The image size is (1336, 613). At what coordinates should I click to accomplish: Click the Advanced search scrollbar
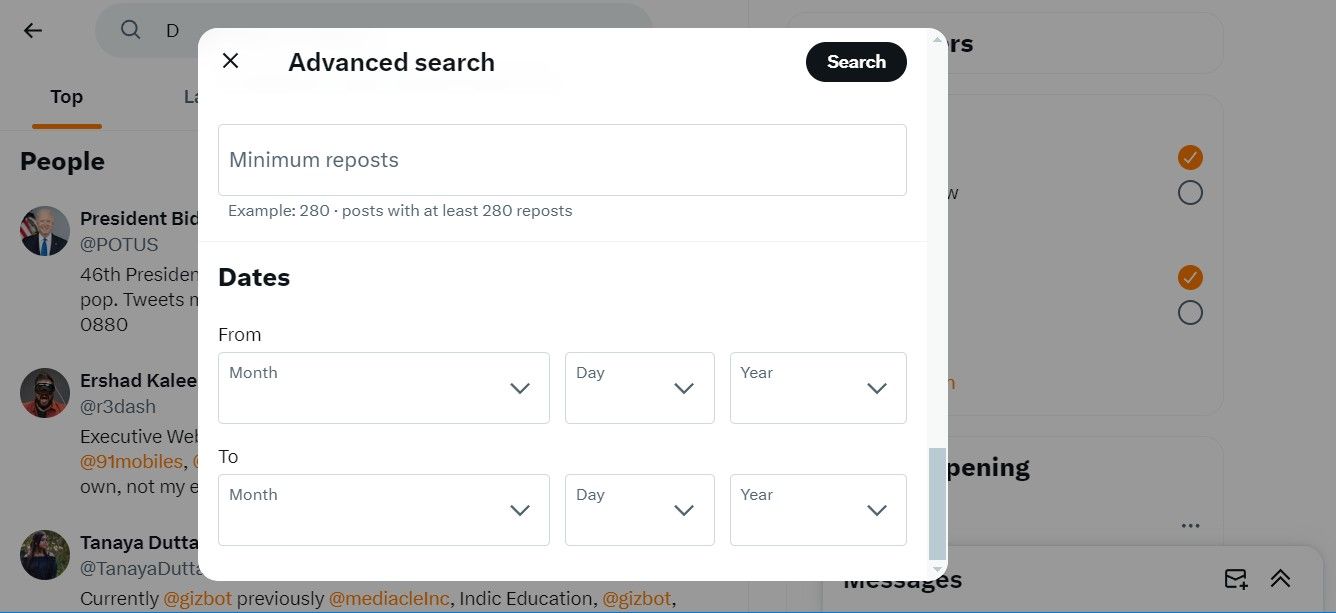[938, 500]
